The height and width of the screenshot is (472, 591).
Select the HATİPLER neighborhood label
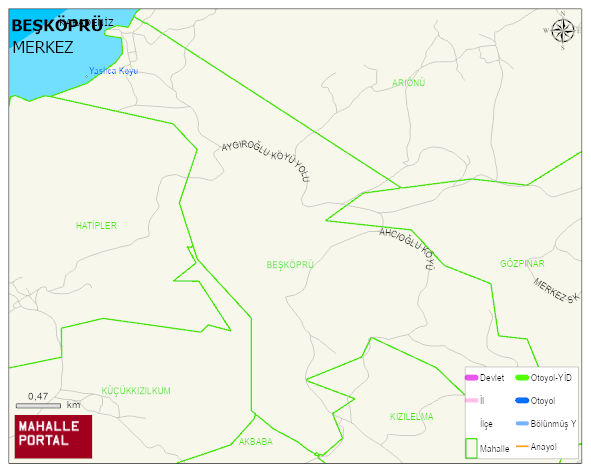point(96,226)
